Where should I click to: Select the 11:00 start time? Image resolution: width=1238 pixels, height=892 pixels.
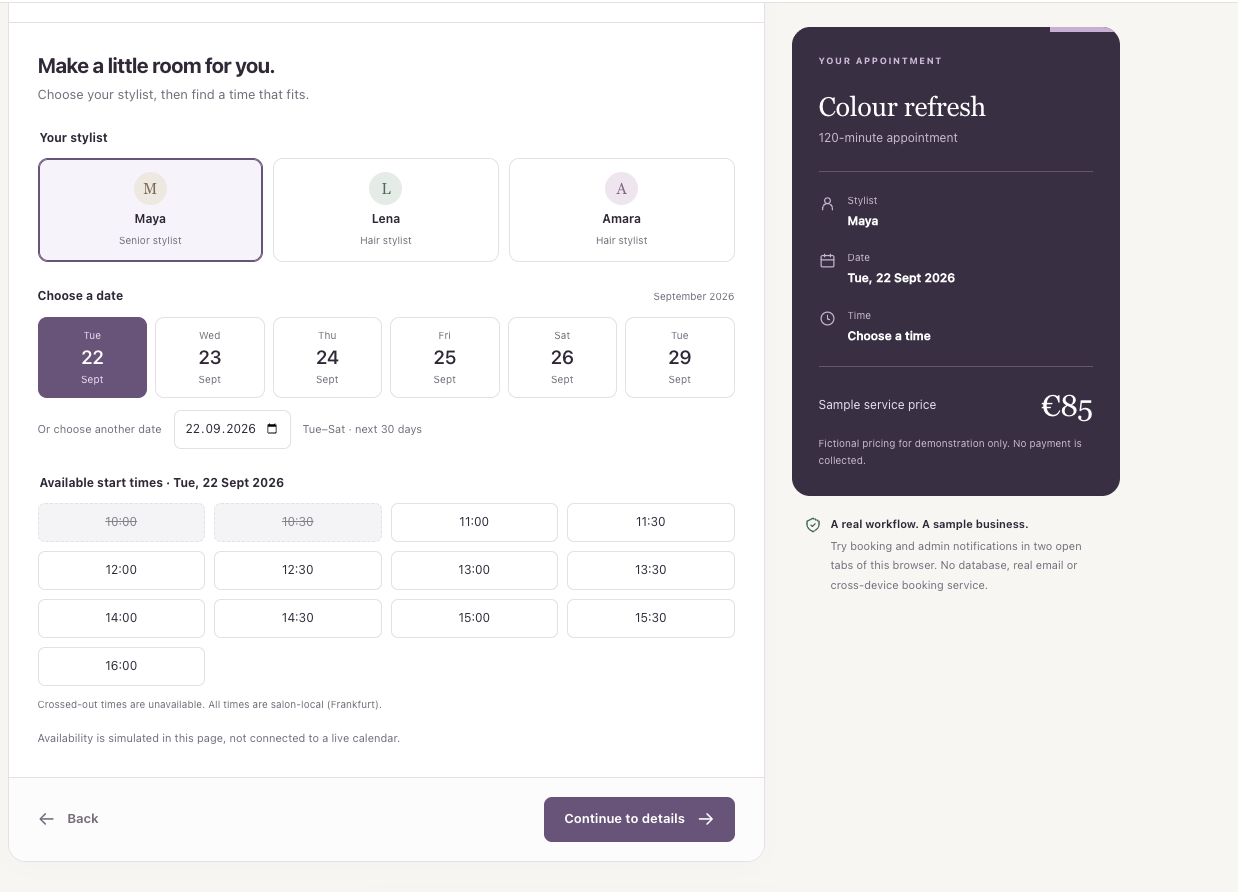[474, 522]
